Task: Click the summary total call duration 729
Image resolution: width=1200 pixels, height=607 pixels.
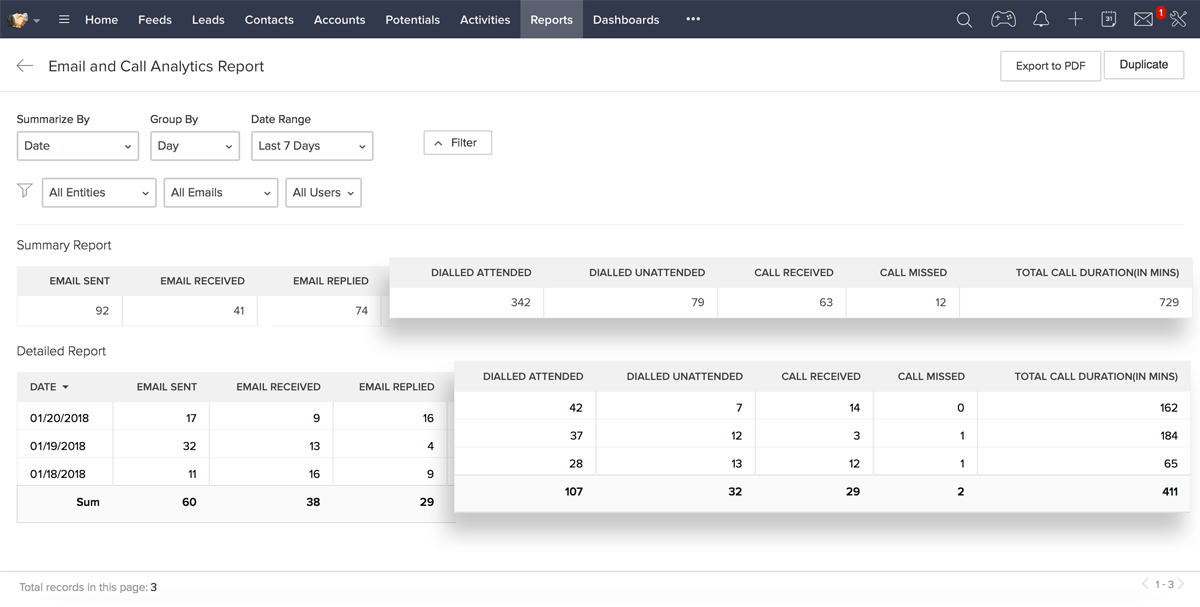Action: 1169,302
